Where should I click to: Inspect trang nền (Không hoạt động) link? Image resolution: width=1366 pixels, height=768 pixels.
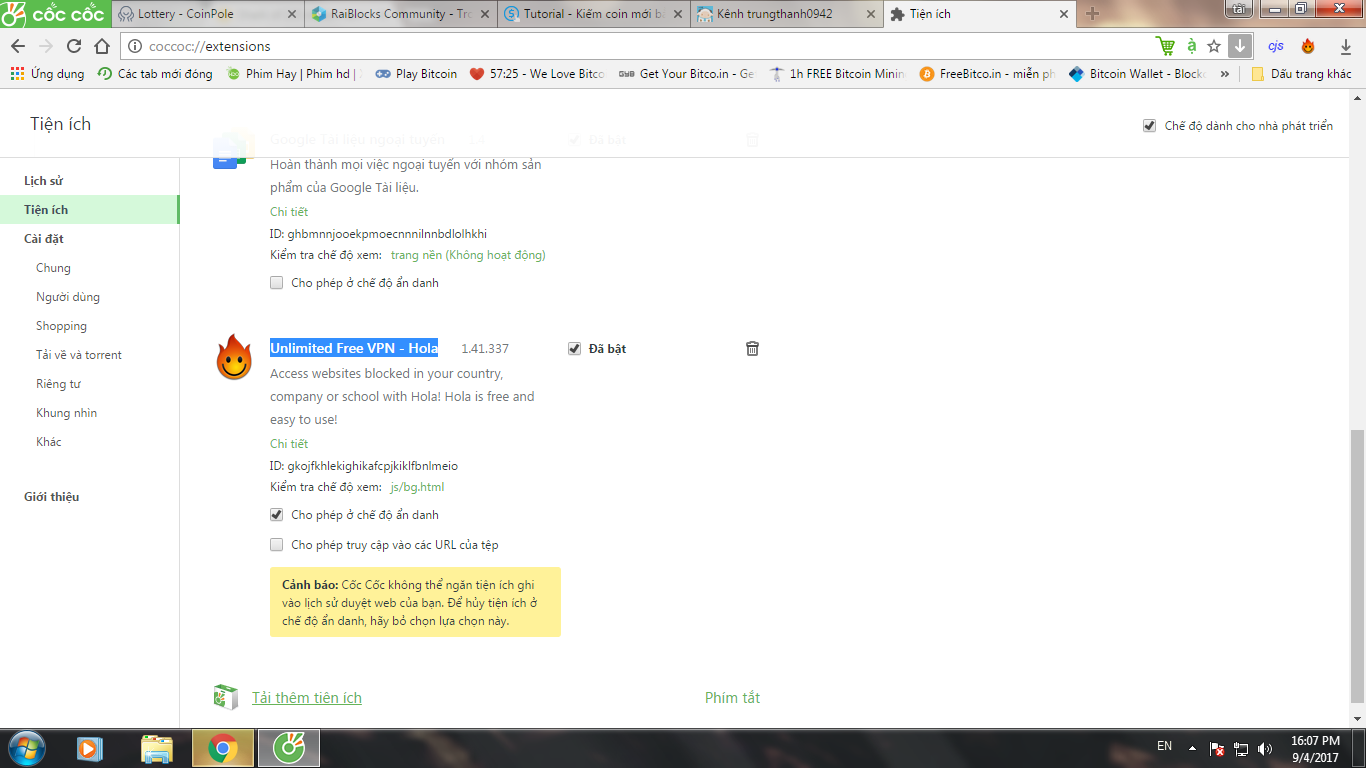[468, 255]
